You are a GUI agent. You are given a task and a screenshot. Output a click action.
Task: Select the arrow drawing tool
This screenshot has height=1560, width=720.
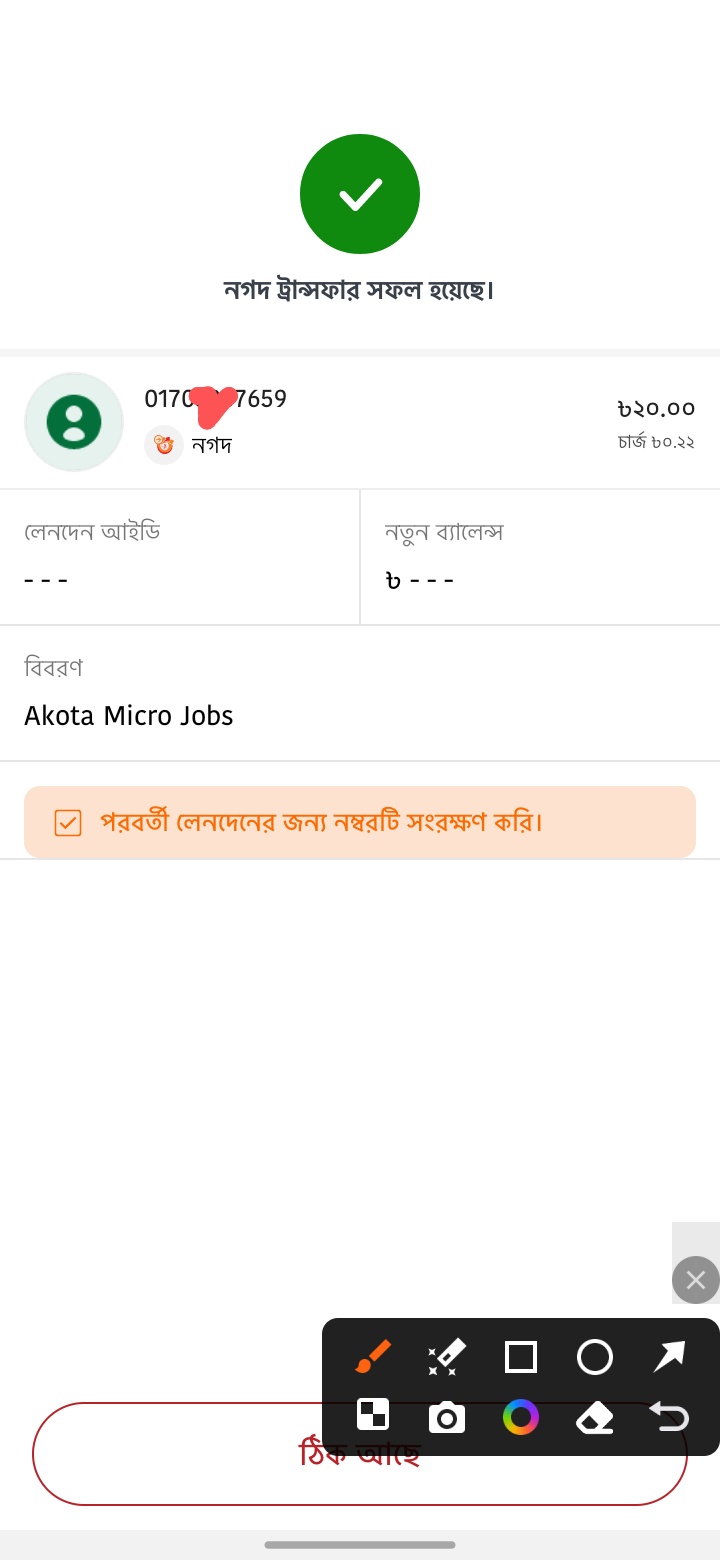[x=669, y=1357]
